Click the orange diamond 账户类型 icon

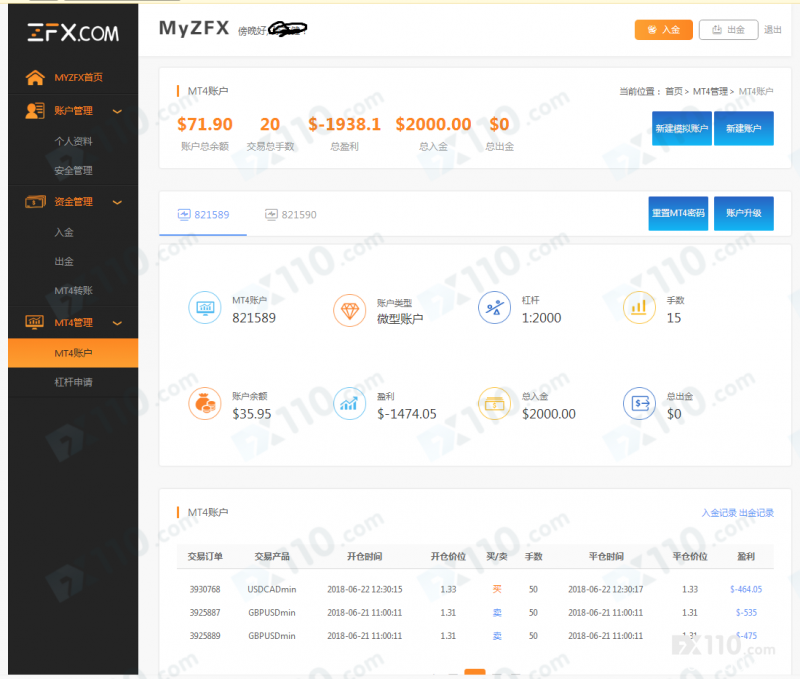[x=349, y=310]
